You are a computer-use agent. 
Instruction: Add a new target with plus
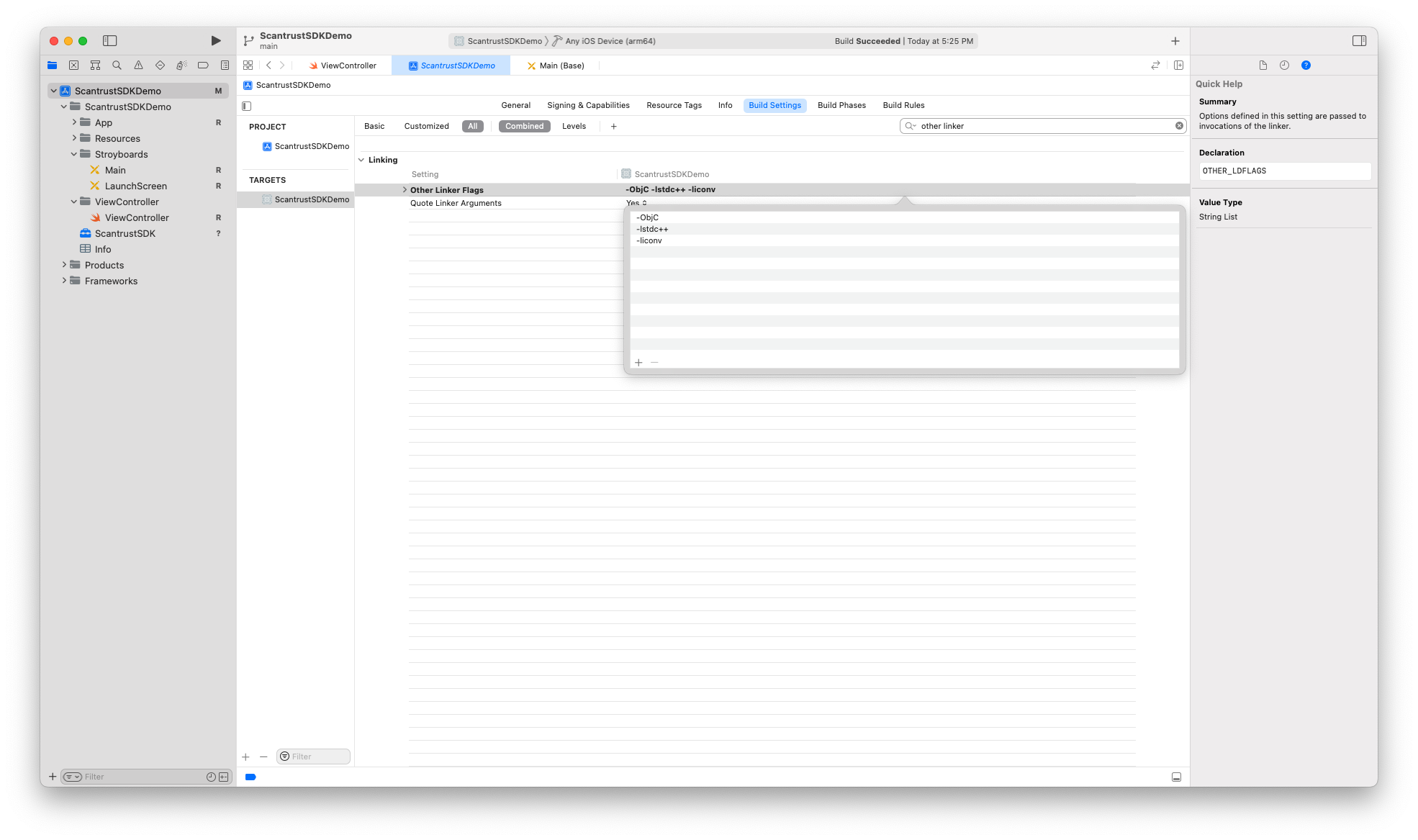245,757
